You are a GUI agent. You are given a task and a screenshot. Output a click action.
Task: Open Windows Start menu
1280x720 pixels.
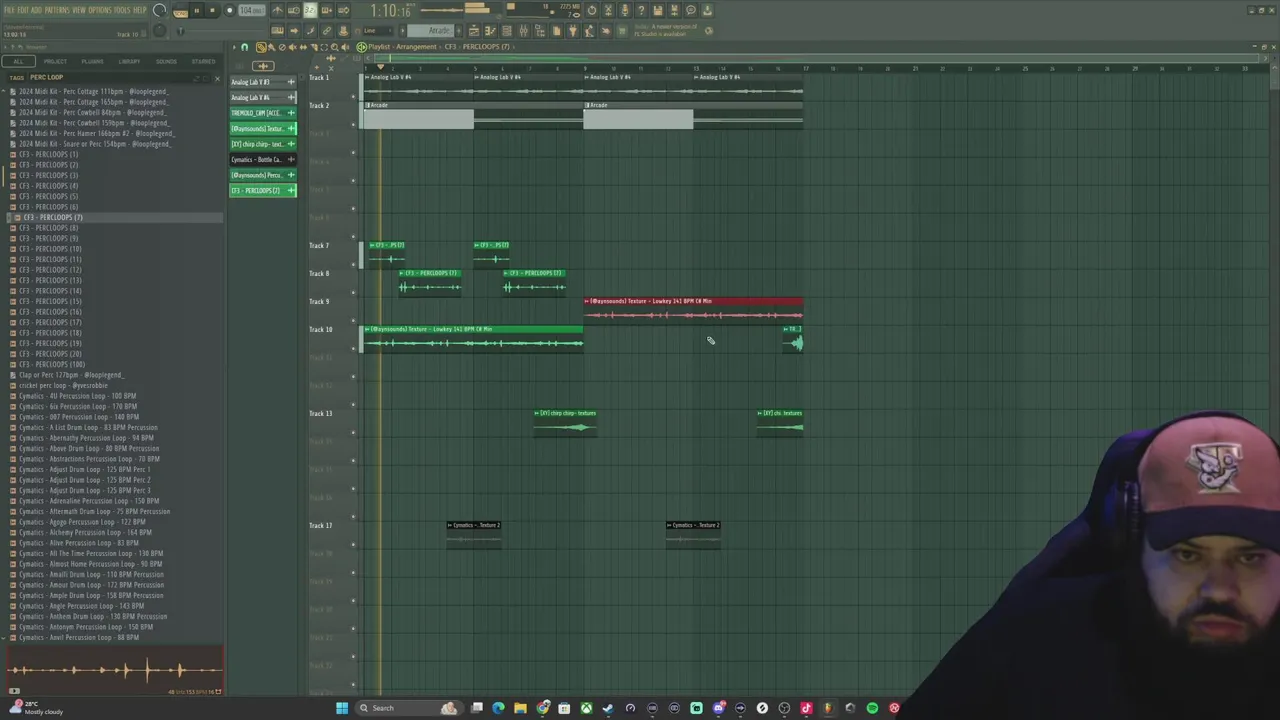[342, 708]
